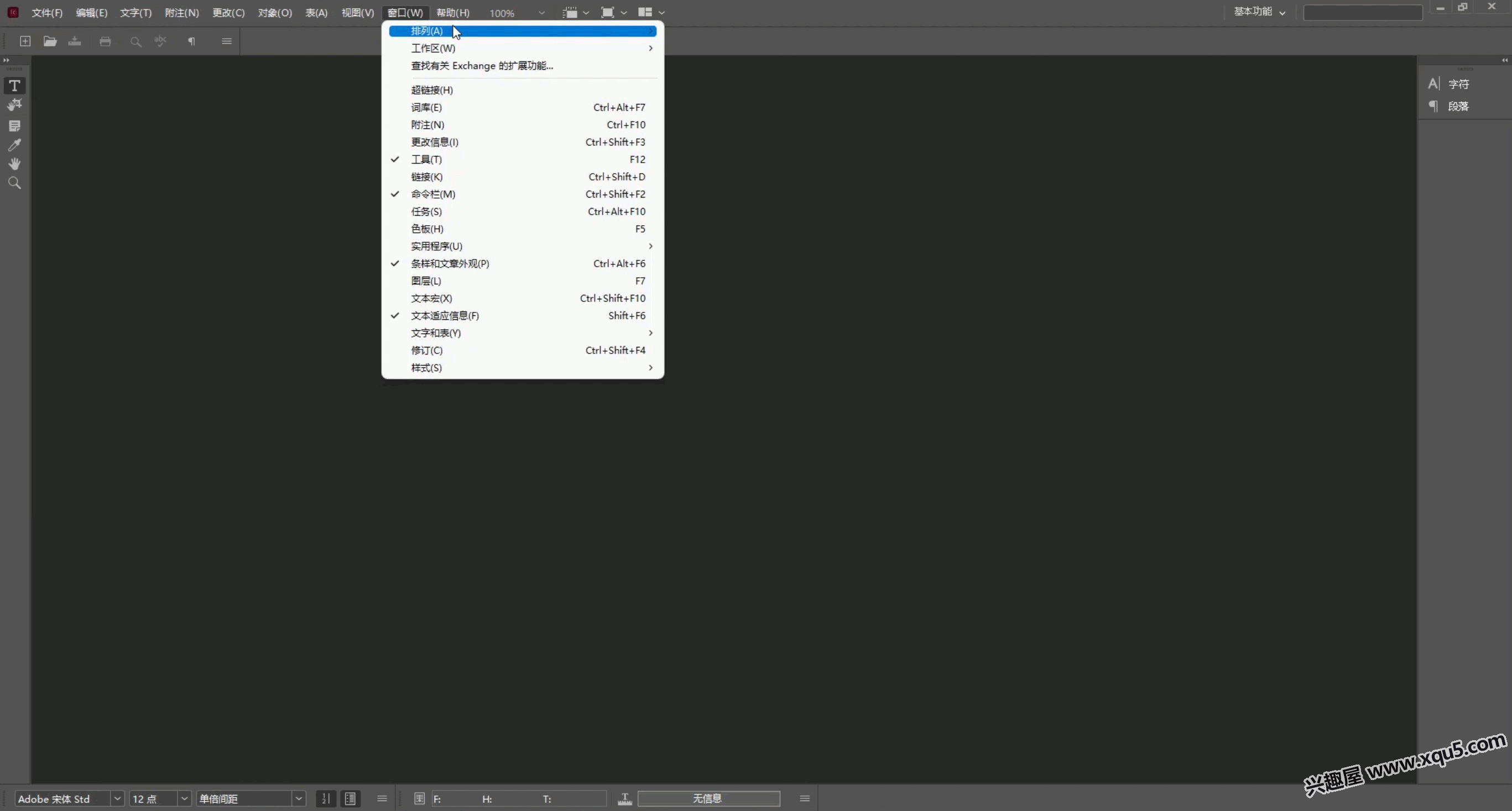
Task: Open the Paragraph panel icon
Action: 1434,106
